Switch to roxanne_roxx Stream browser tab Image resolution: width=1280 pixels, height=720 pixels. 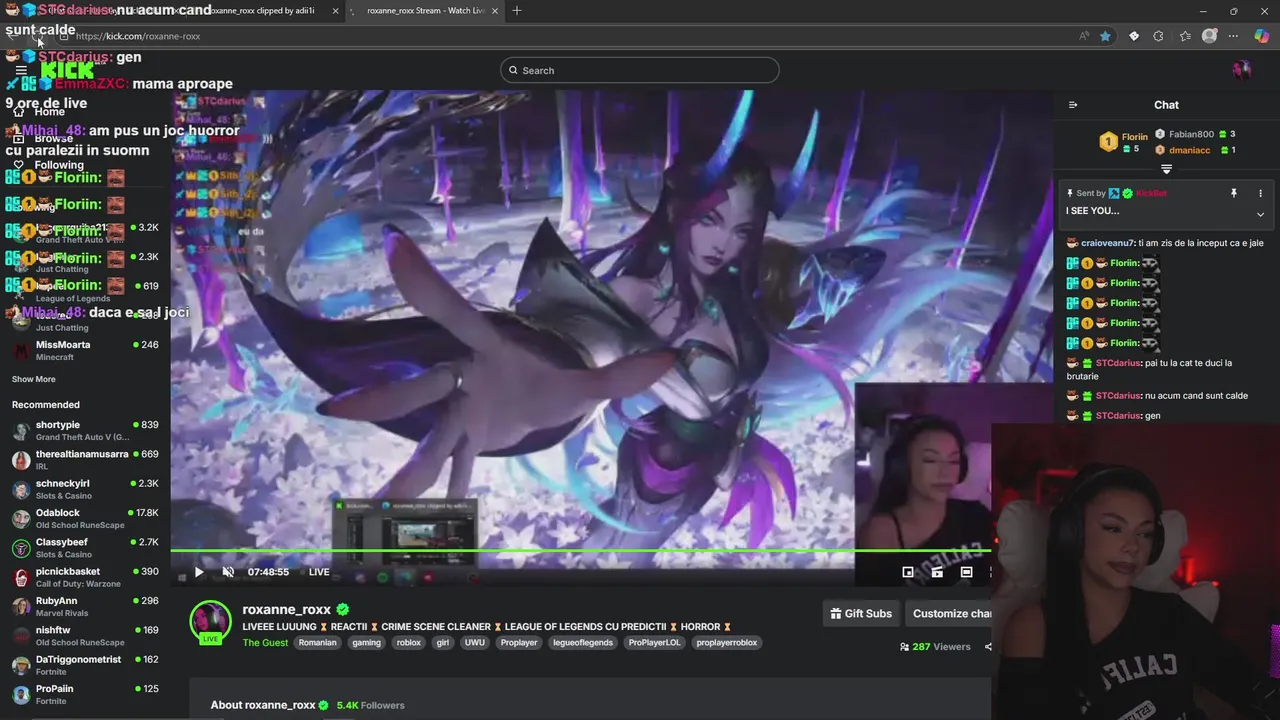[x=425, y=10]
